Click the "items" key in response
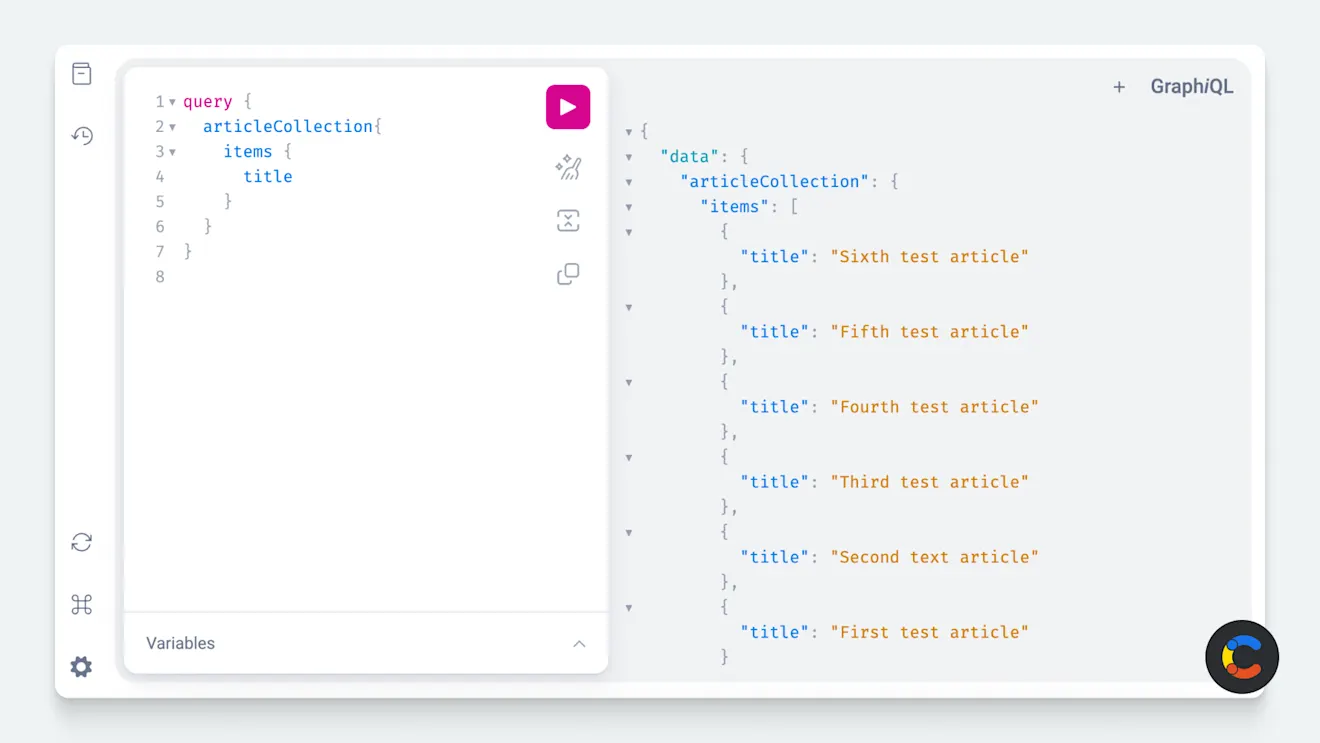 pos(735,207)
